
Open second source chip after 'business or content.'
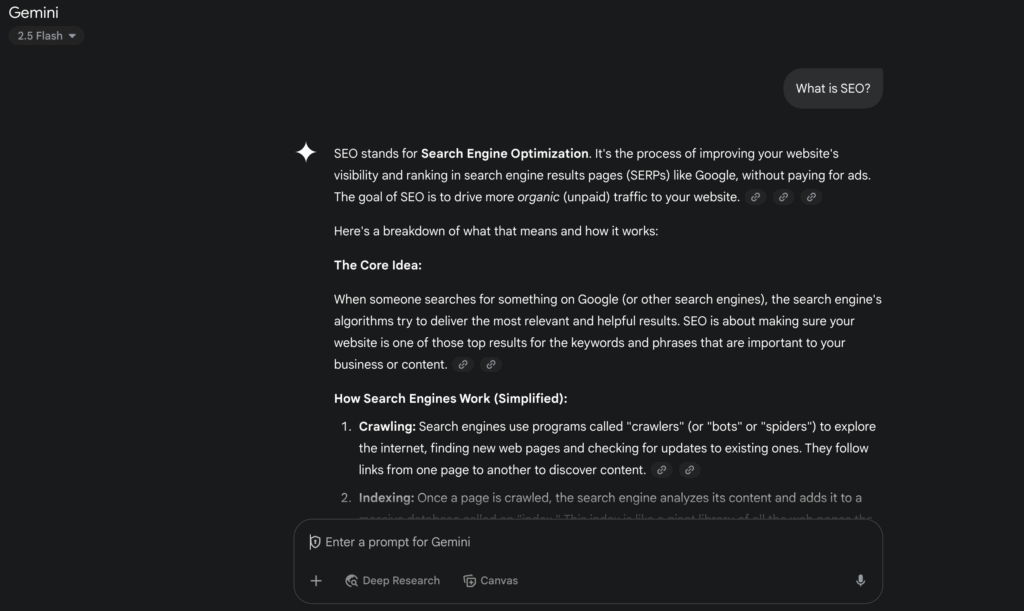point(490,365)
